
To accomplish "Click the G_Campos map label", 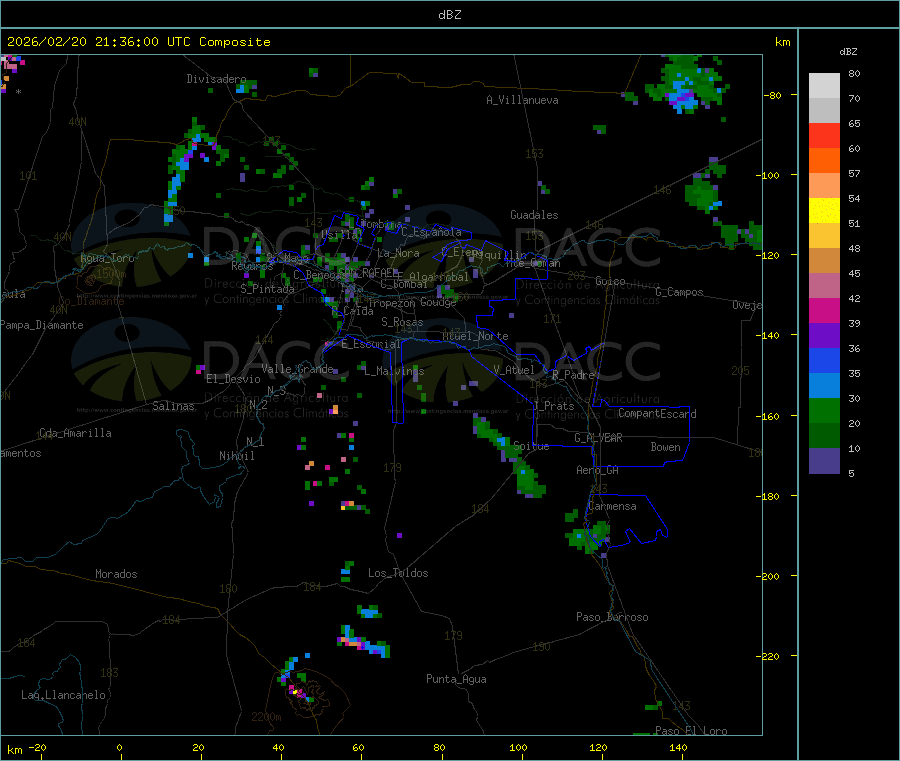I will coord(680,292).
